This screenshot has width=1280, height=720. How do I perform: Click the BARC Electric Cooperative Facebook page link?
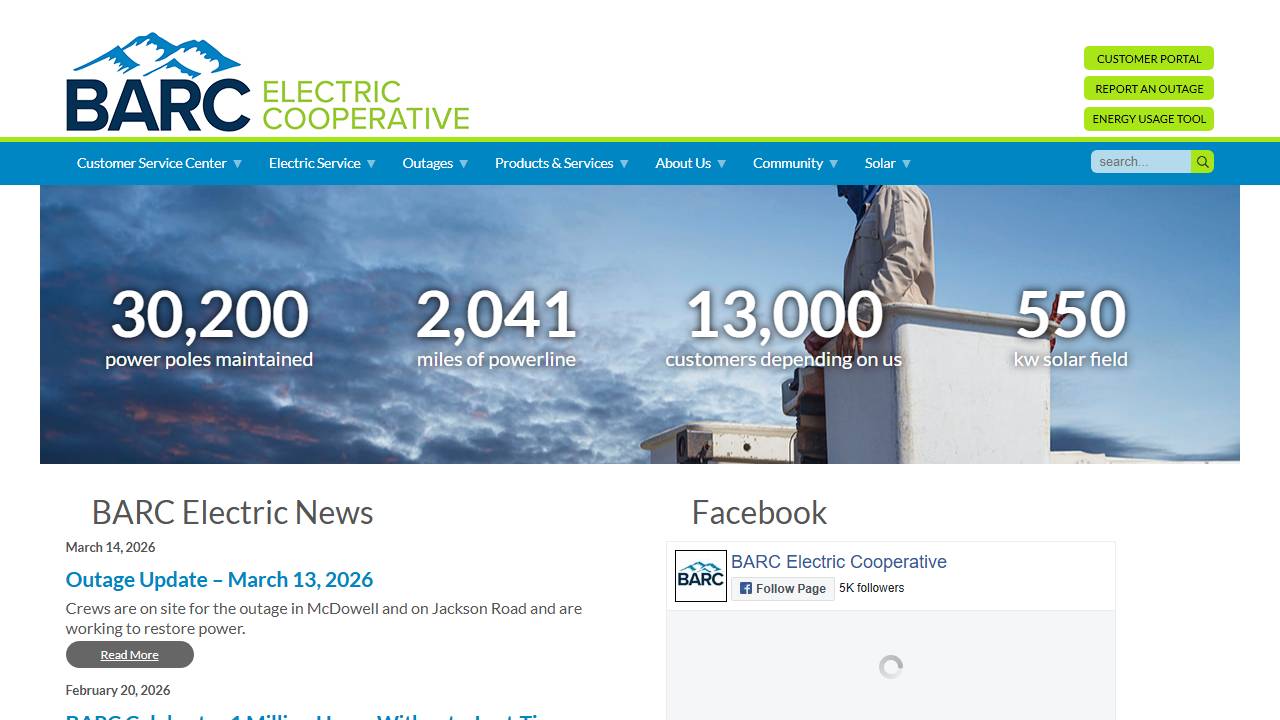(x=838, y=562)
